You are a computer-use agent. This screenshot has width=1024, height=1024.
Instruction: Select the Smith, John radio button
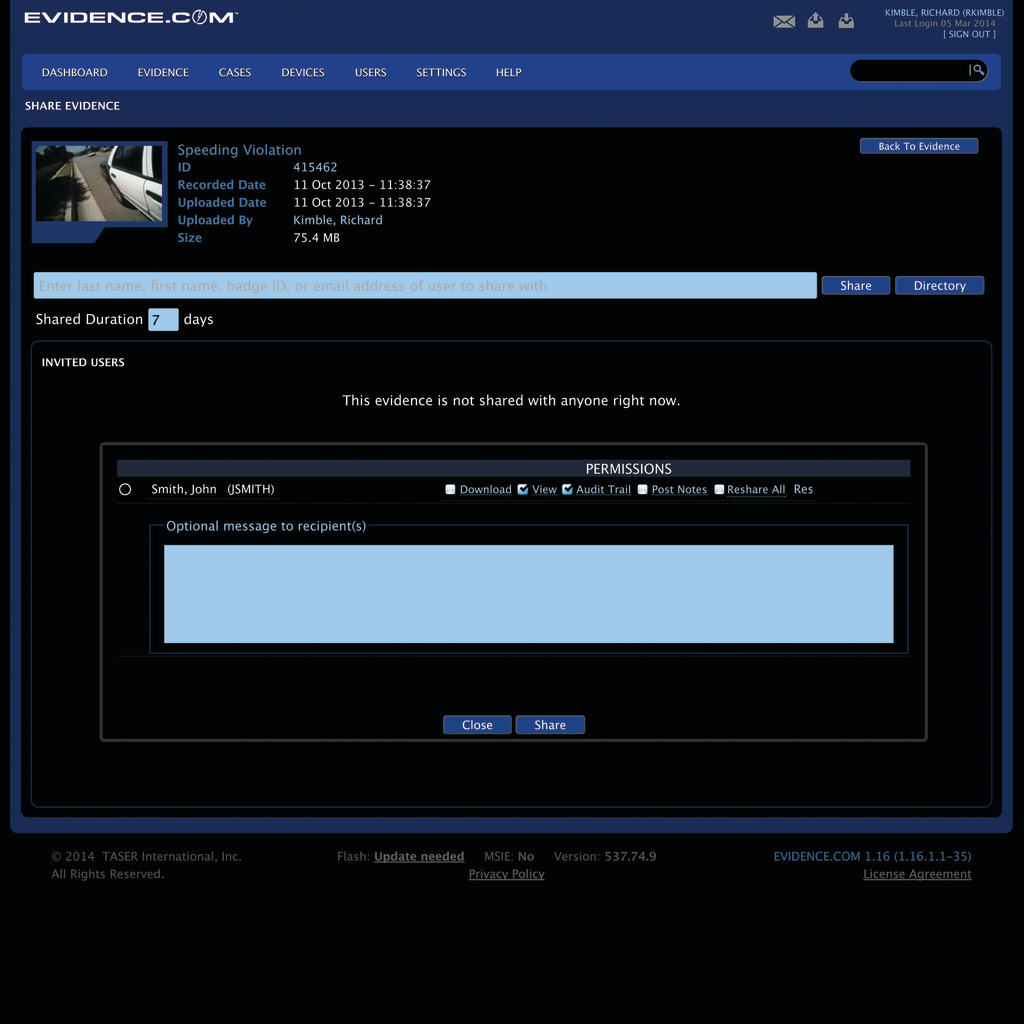coord(125,490)
